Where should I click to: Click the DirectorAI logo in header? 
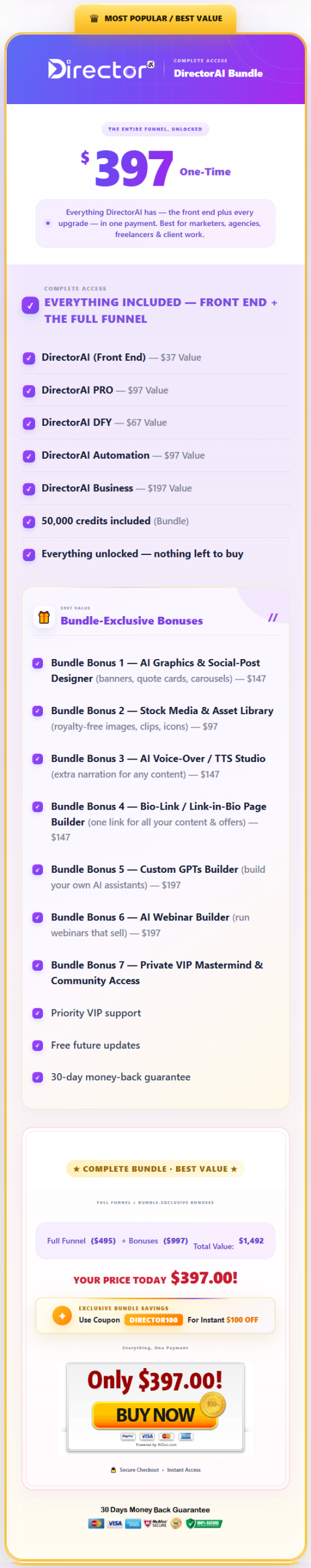[101, 69]
